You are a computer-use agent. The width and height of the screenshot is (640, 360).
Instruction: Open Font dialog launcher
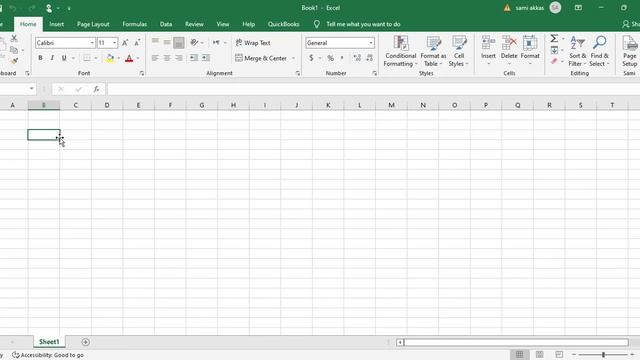coord(142,73)
